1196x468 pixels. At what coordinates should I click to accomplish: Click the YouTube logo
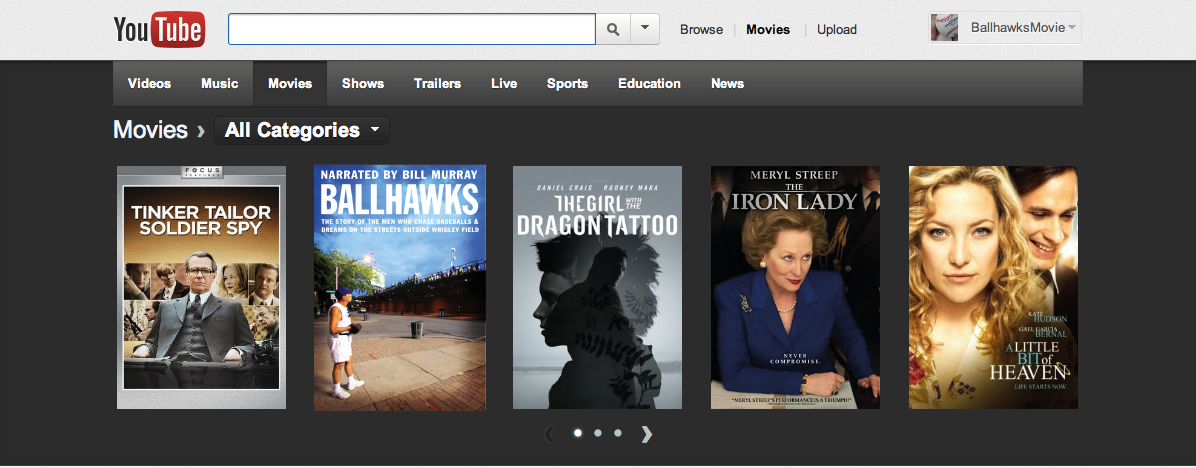[x=159, y=30]
